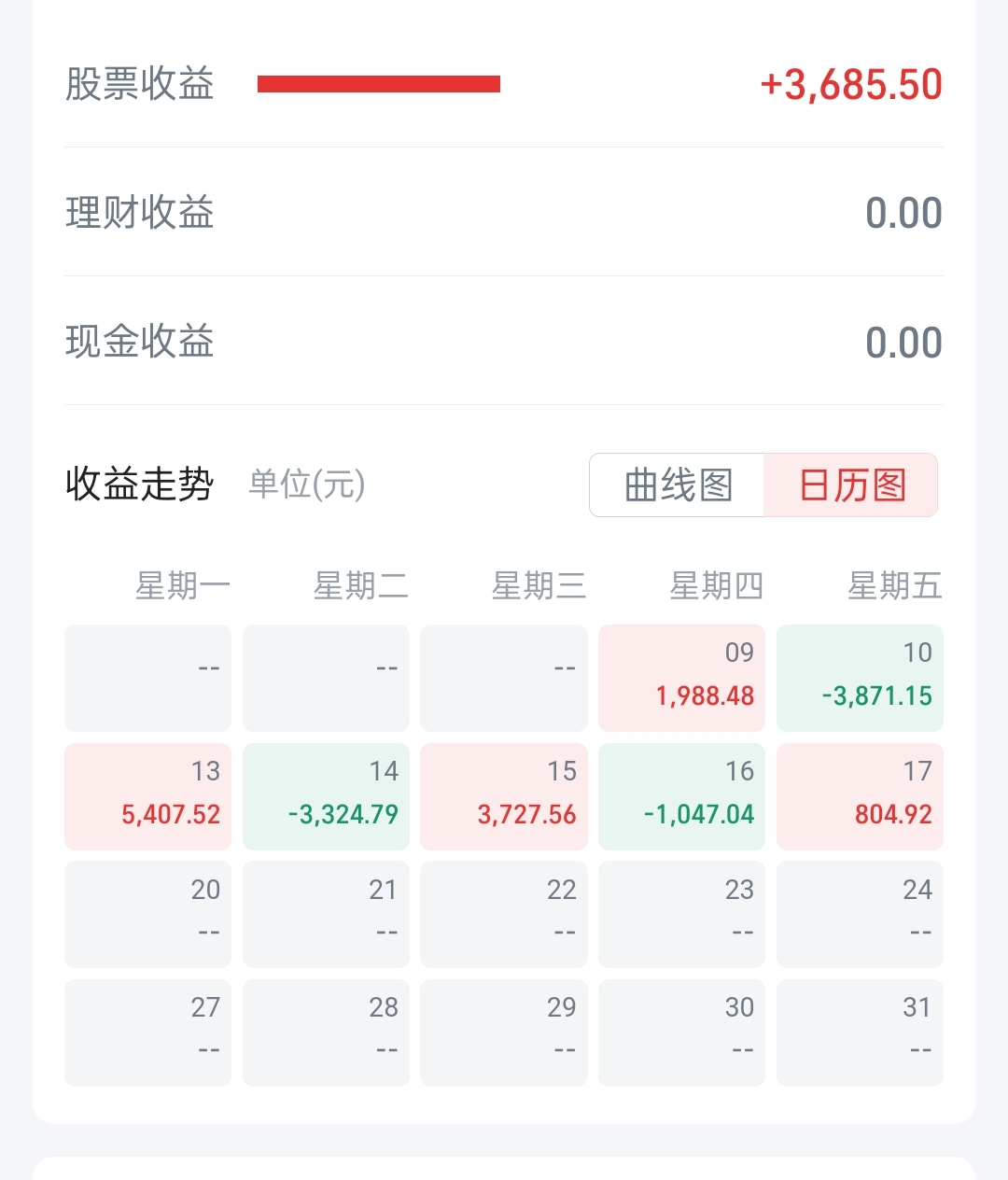
Task: Open day 17 cell showing 804.92
Action: point(860,796)
